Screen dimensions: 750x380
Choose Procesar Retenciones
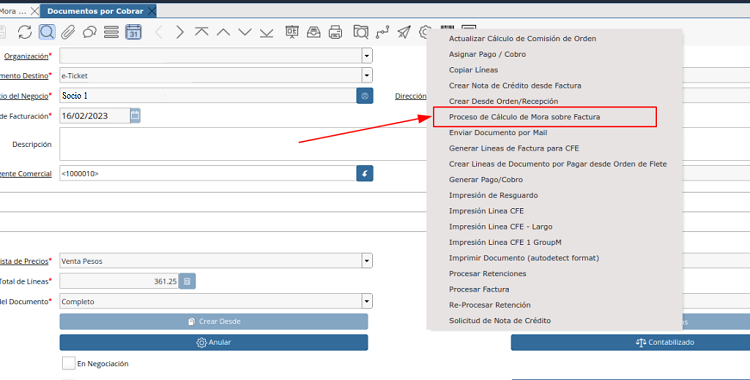(487, 274)
